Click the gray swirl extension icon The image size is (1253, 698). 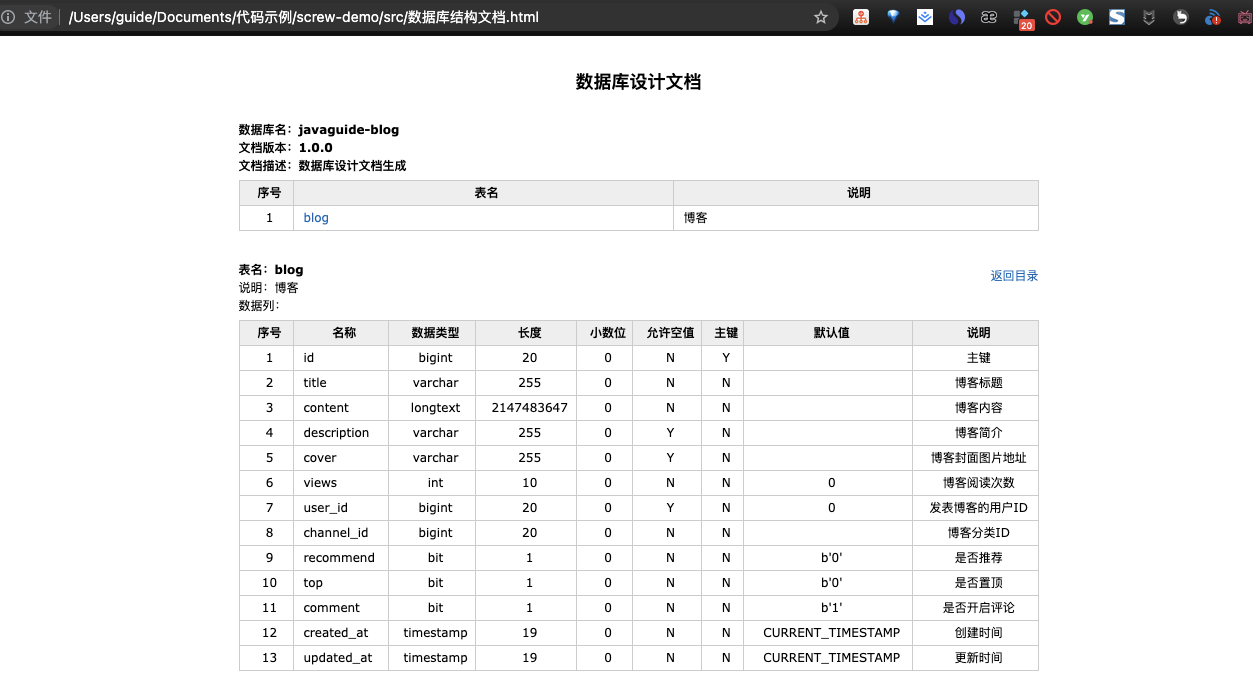coord(1180,16)
